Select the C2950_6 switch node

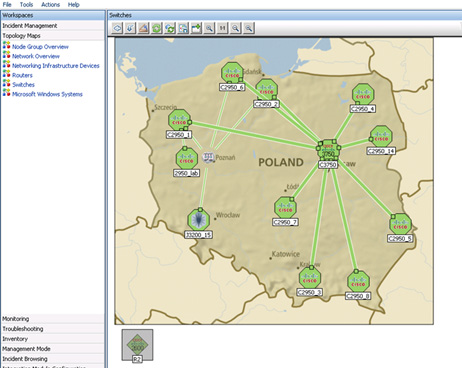tap(232, 73)
